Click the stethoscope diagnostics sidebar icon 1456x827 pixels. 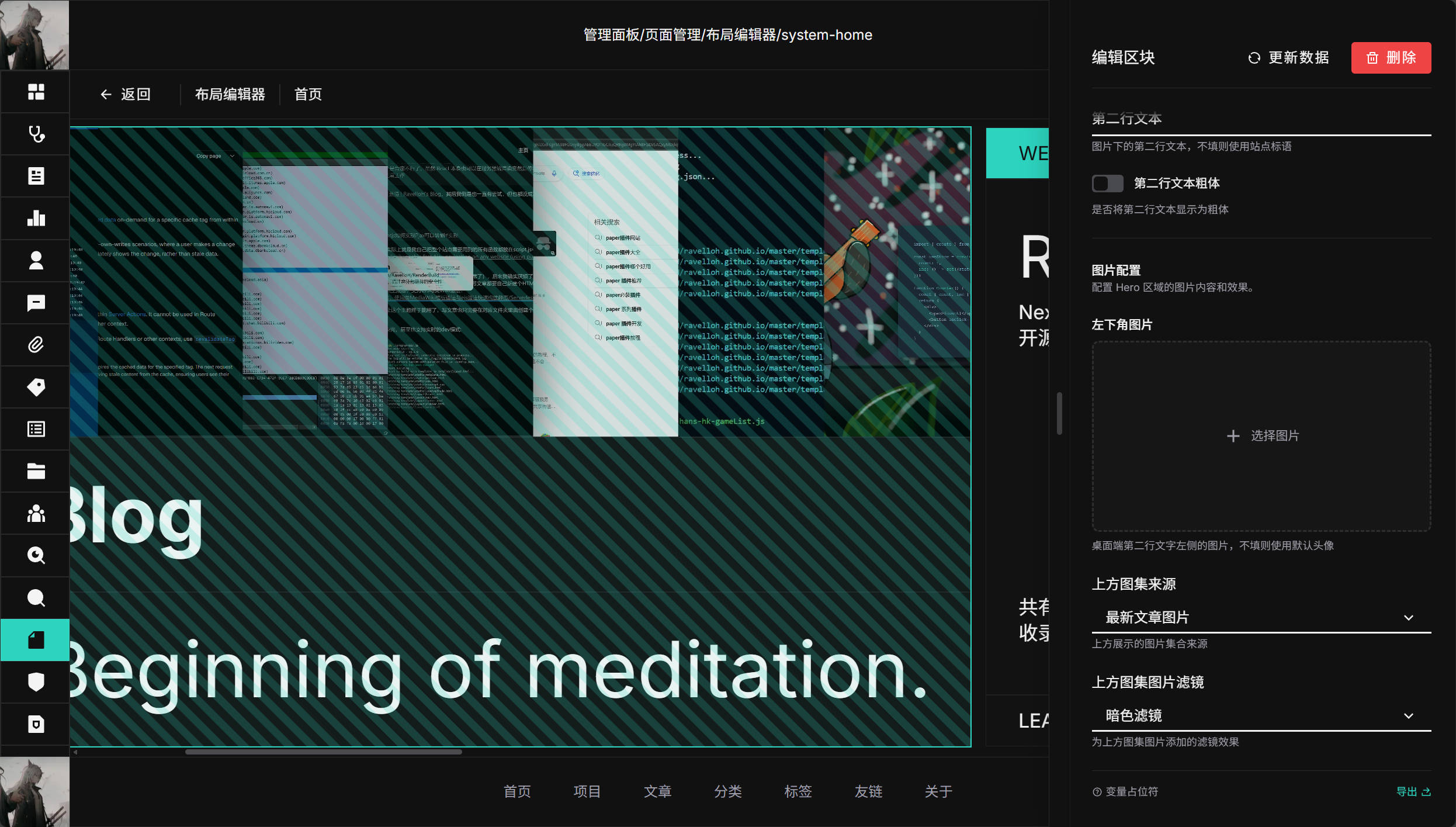tap(36, 134)
